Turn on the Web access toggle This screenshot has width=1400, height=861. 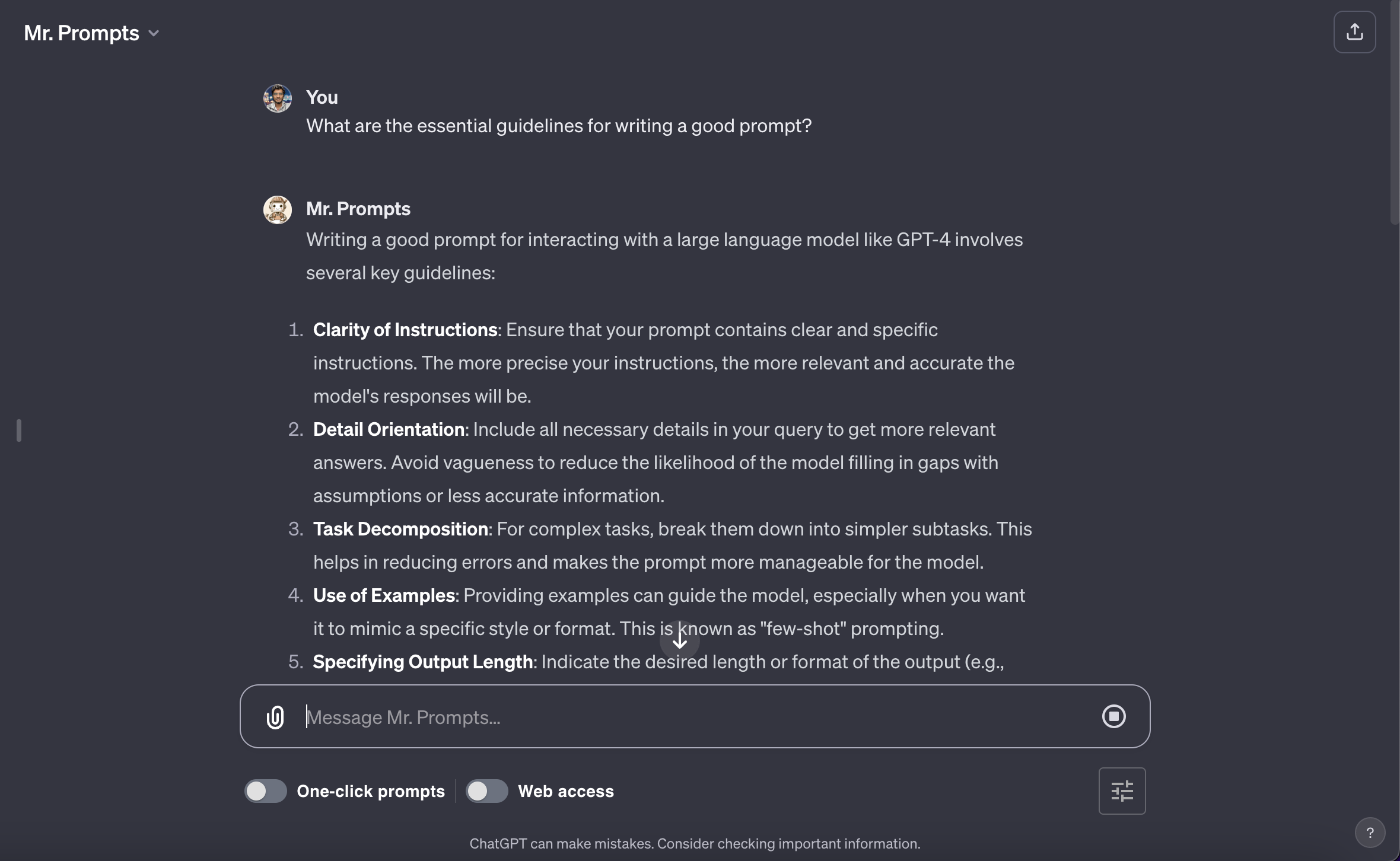pos(486,791)
